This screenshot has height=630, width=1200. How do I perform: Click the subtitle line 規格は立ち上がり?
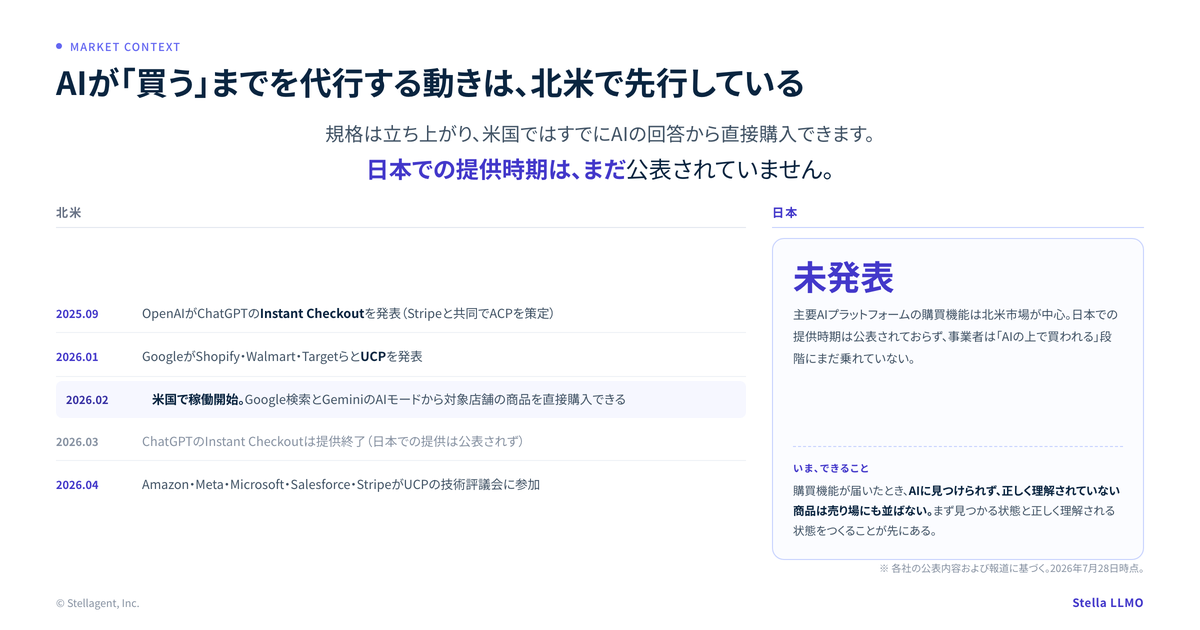coord(600,133)
